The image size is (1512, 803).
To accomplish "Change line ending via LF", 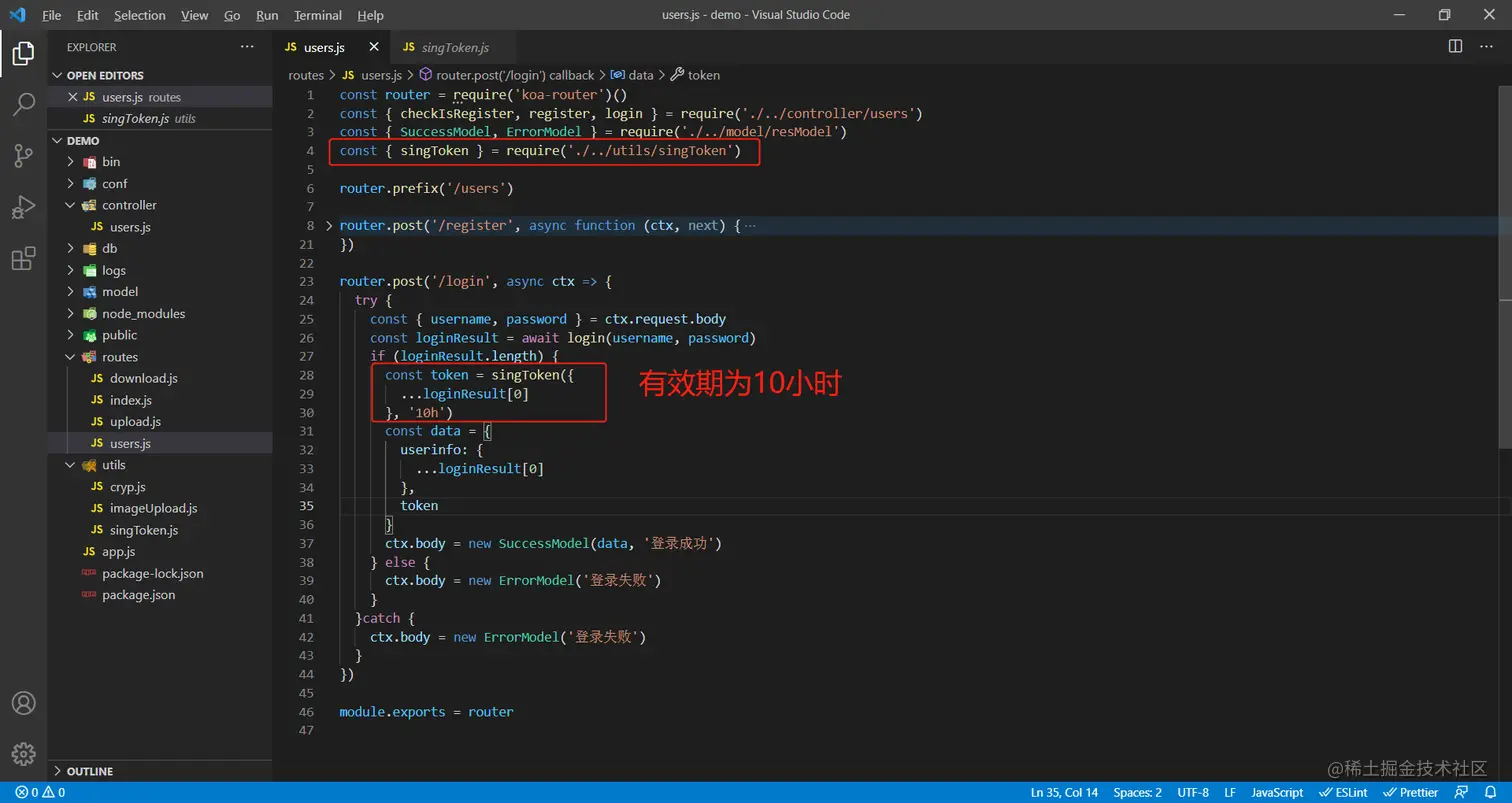I will pyautogui.click(x=1230, y=793).
